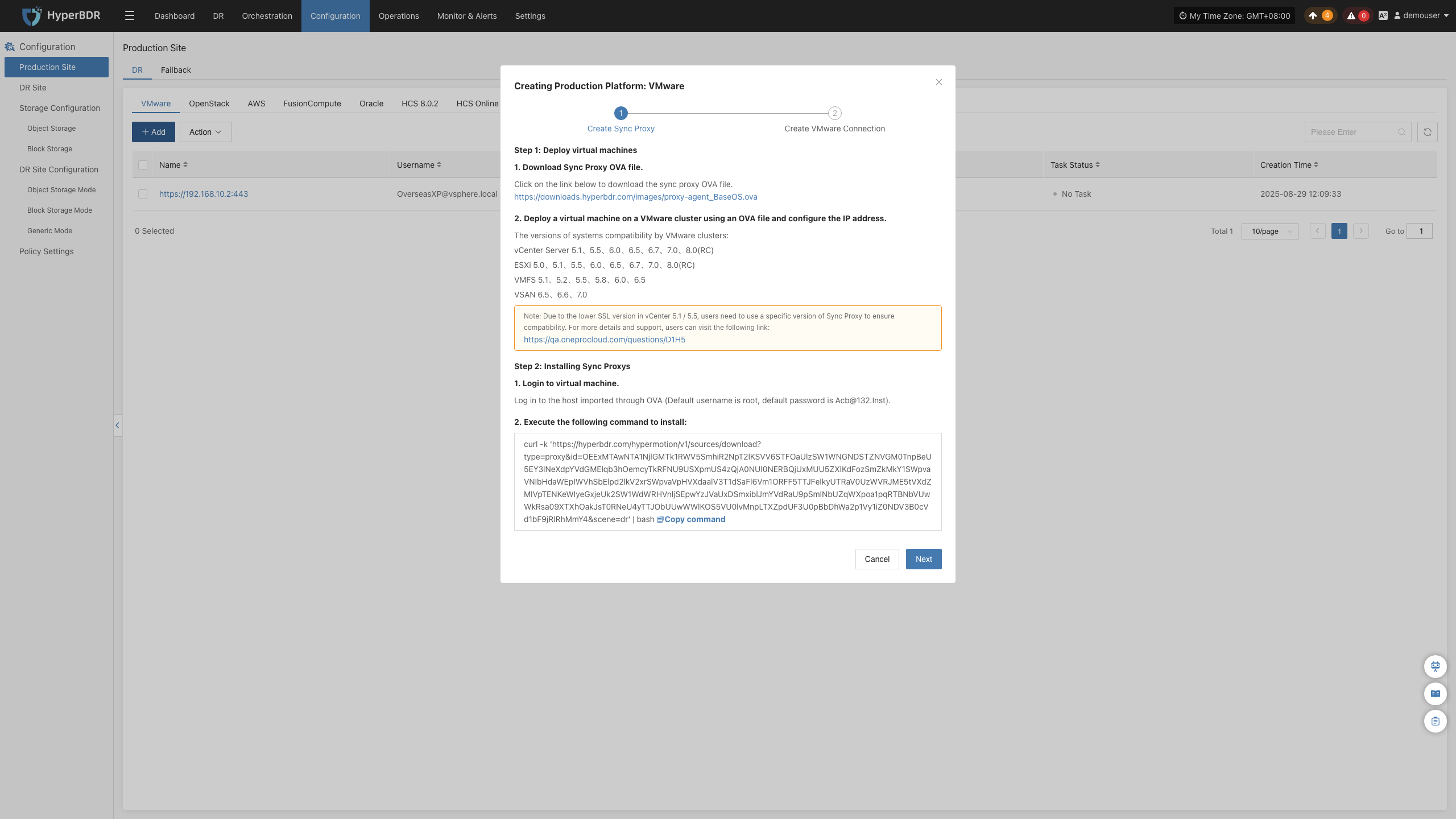Screen dimensions: 1456x819
Task: Select the HCS 8.0.2 platform tab
Action: (x=420, y=104)
